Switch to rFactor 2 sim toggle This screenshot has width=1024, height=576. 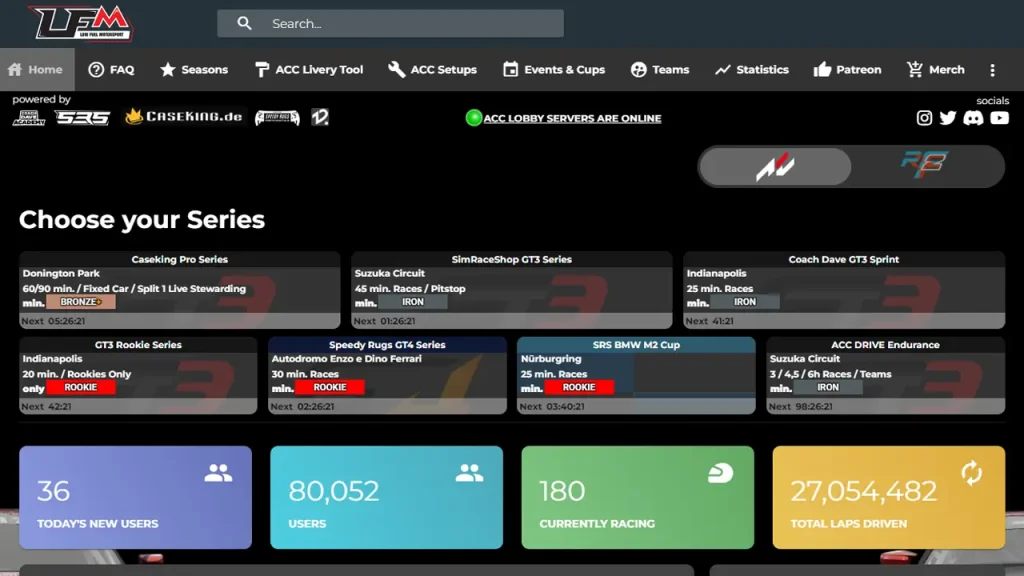click(x=925, y=166)
